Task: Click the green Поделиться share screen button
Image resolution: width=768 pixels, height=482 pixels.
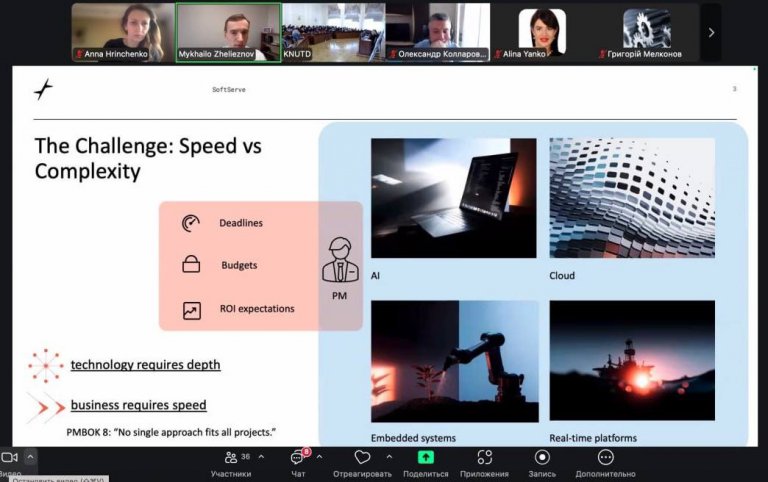Action: click(426, 458)
